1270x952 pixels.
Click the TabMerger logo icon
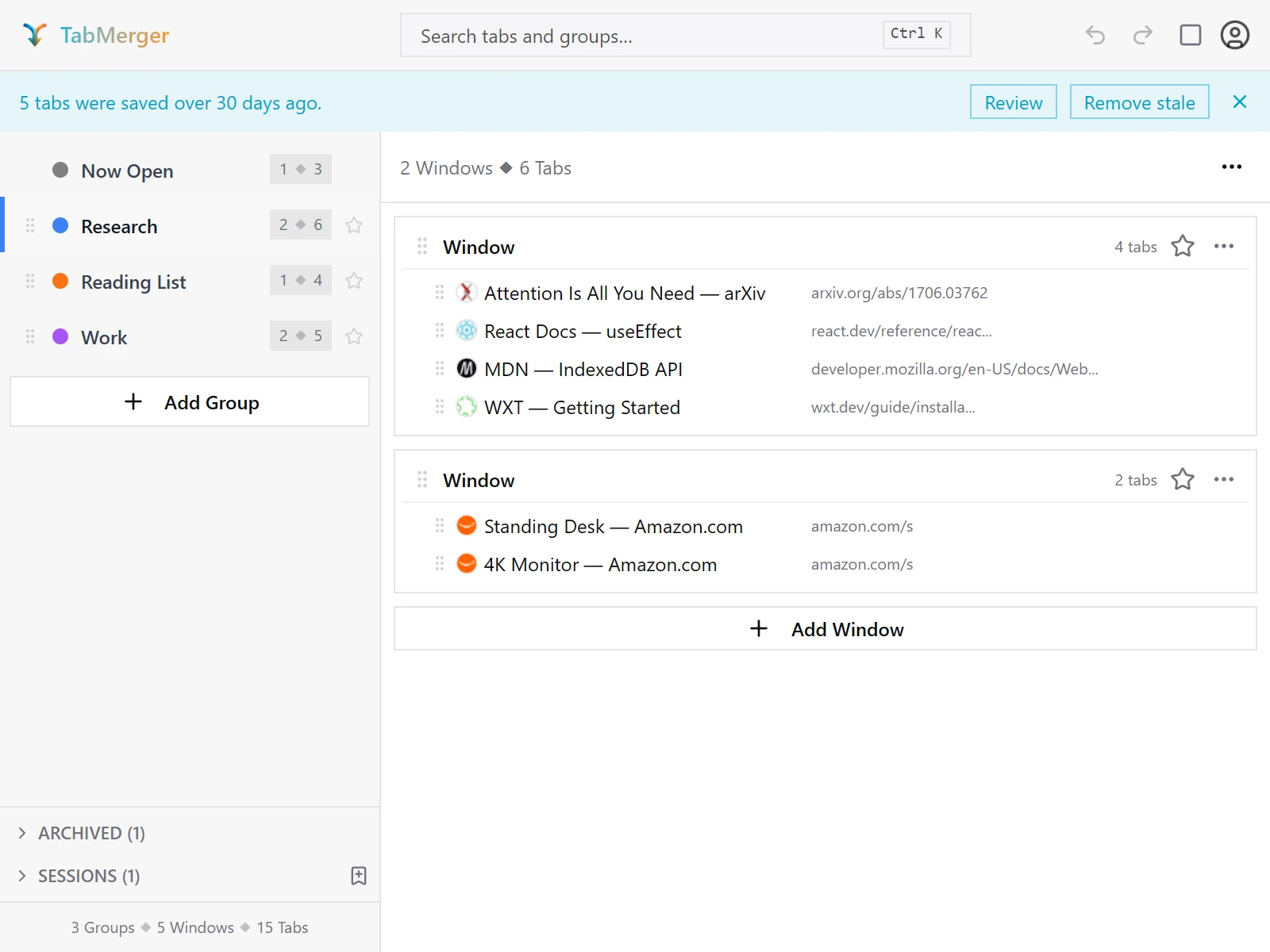[34, 35]
